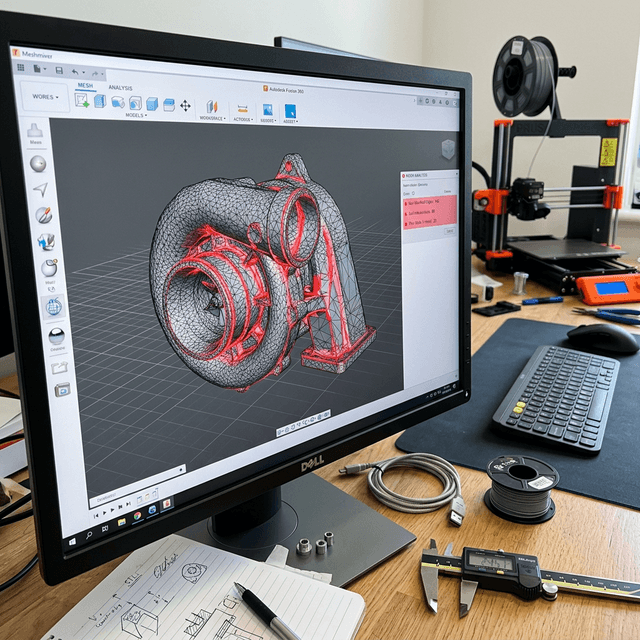Click the undo arrow in the title bar
This screenshot has width=640, height=640.
pos(76,72)
